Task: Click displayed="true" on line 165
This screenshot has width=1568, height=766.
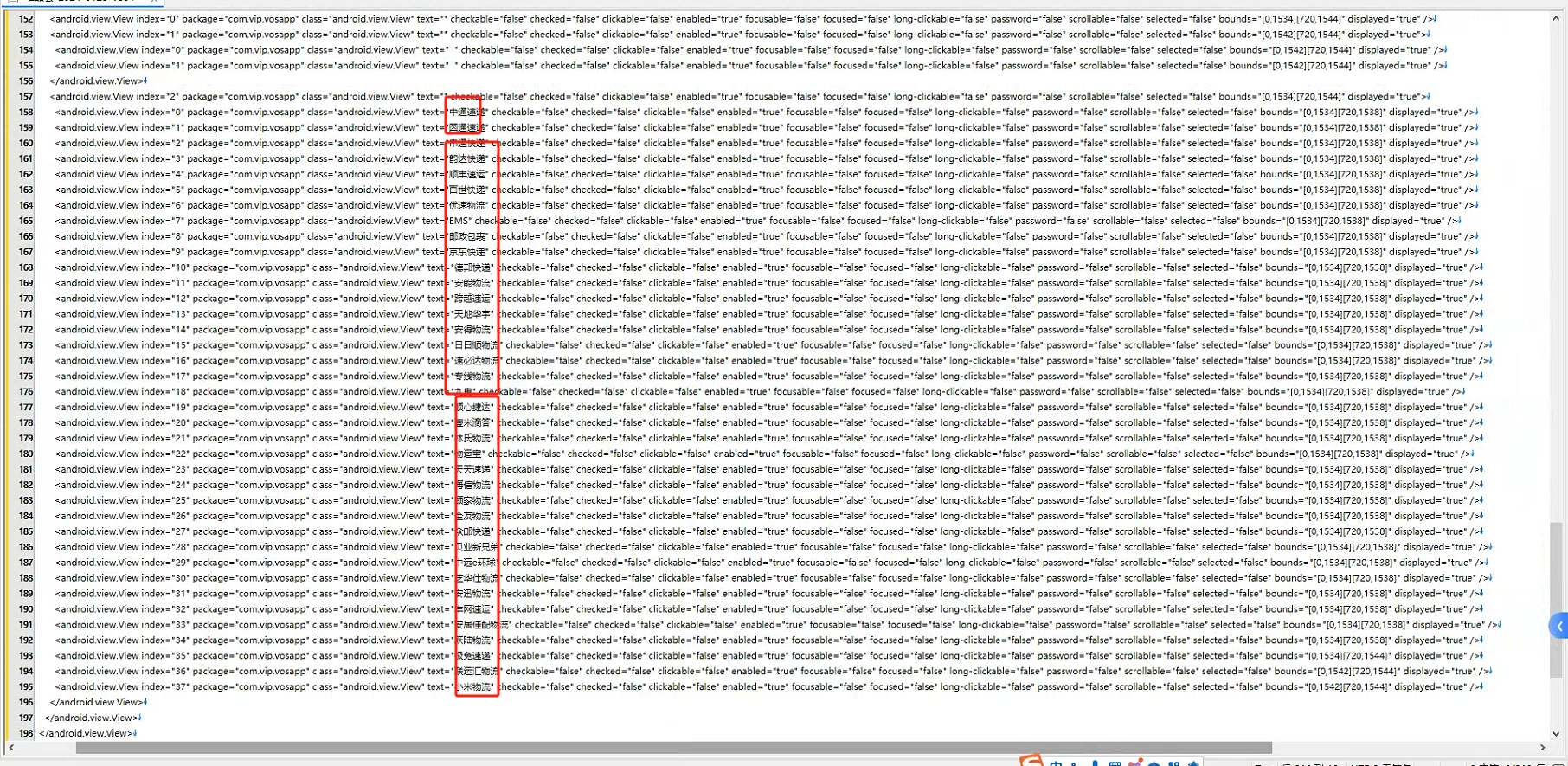Action: pos(1408,221)
